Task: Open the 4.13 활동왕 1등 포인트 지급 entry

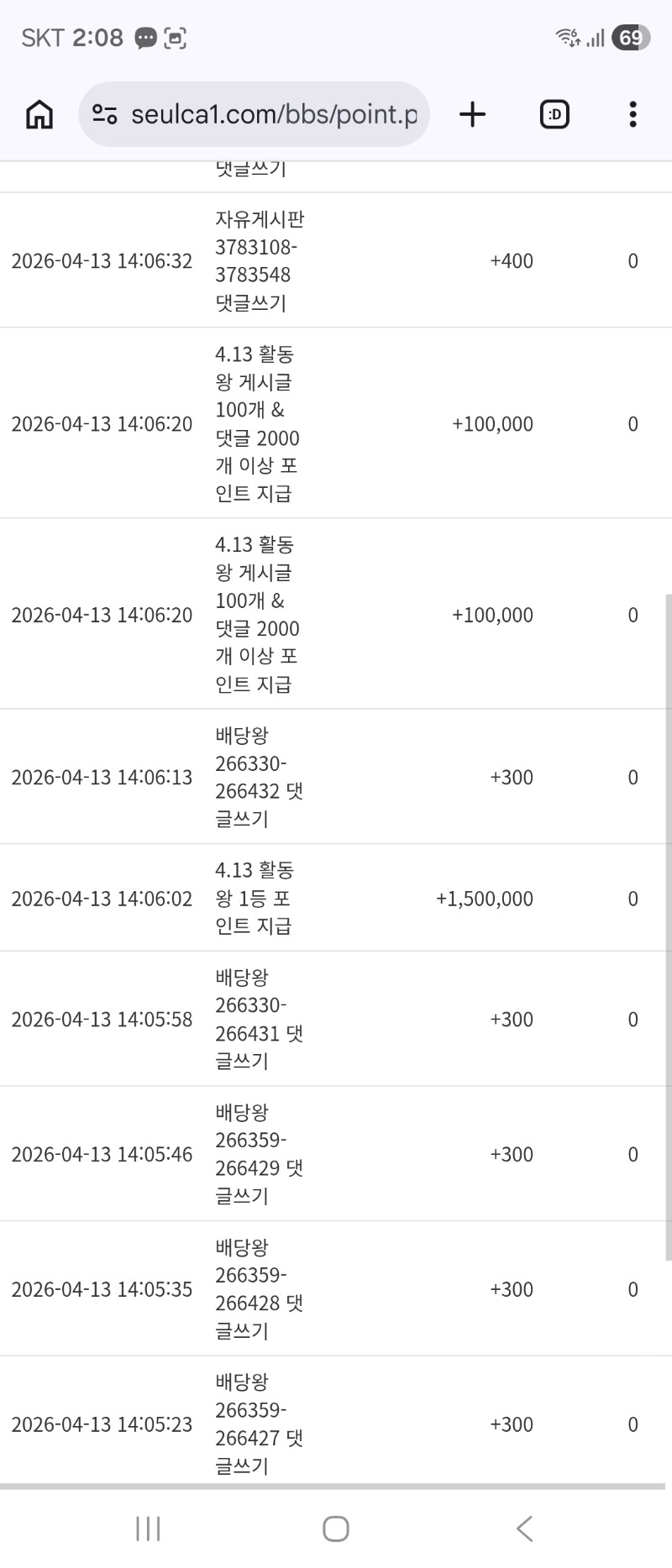Action: [x=254, y=898]
